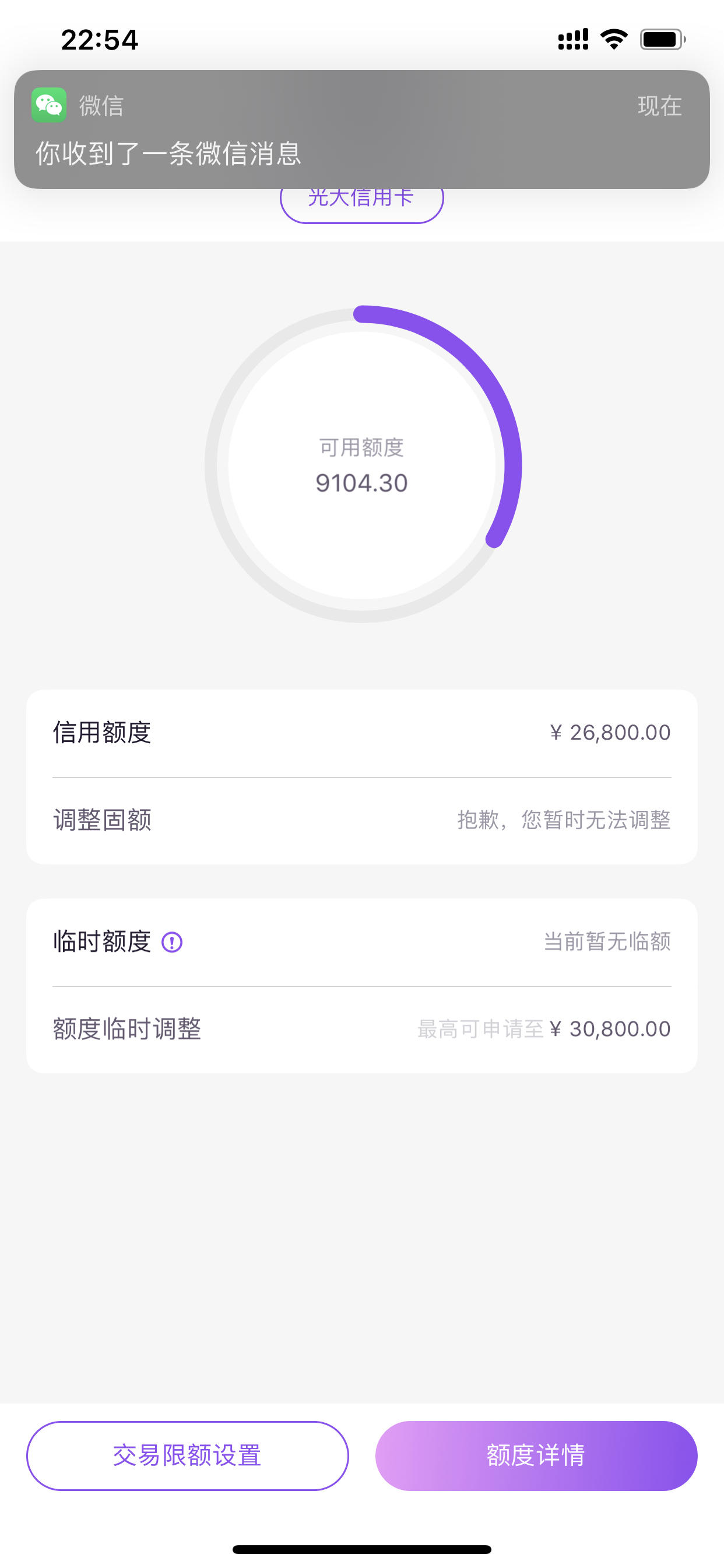The width and height of the screenshot is (724, 1568).
Task: Tap the cellular signal bars icon
Action: tap(573, 40)
